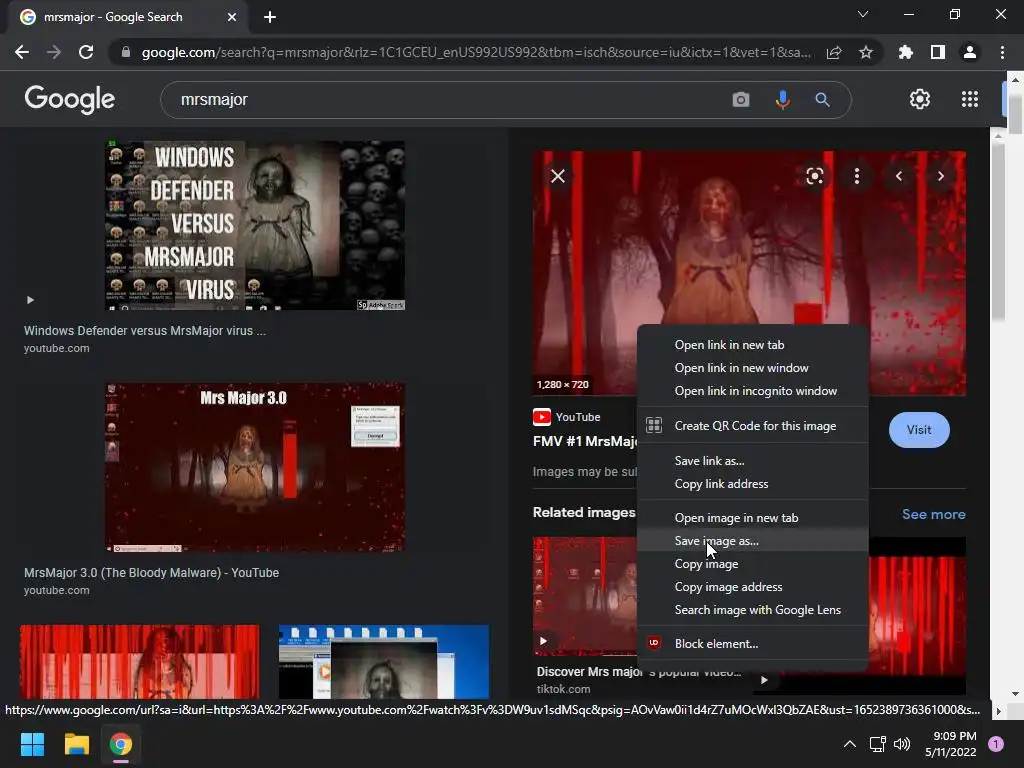Open the clock showing 9:09 PM

(x=950, y=744)
